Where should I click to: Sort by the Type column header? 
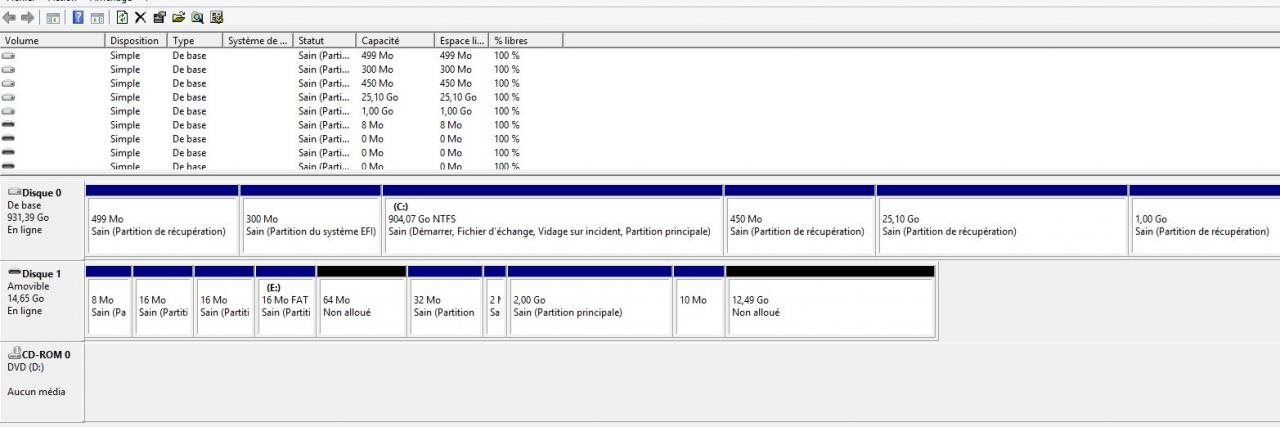195,41
